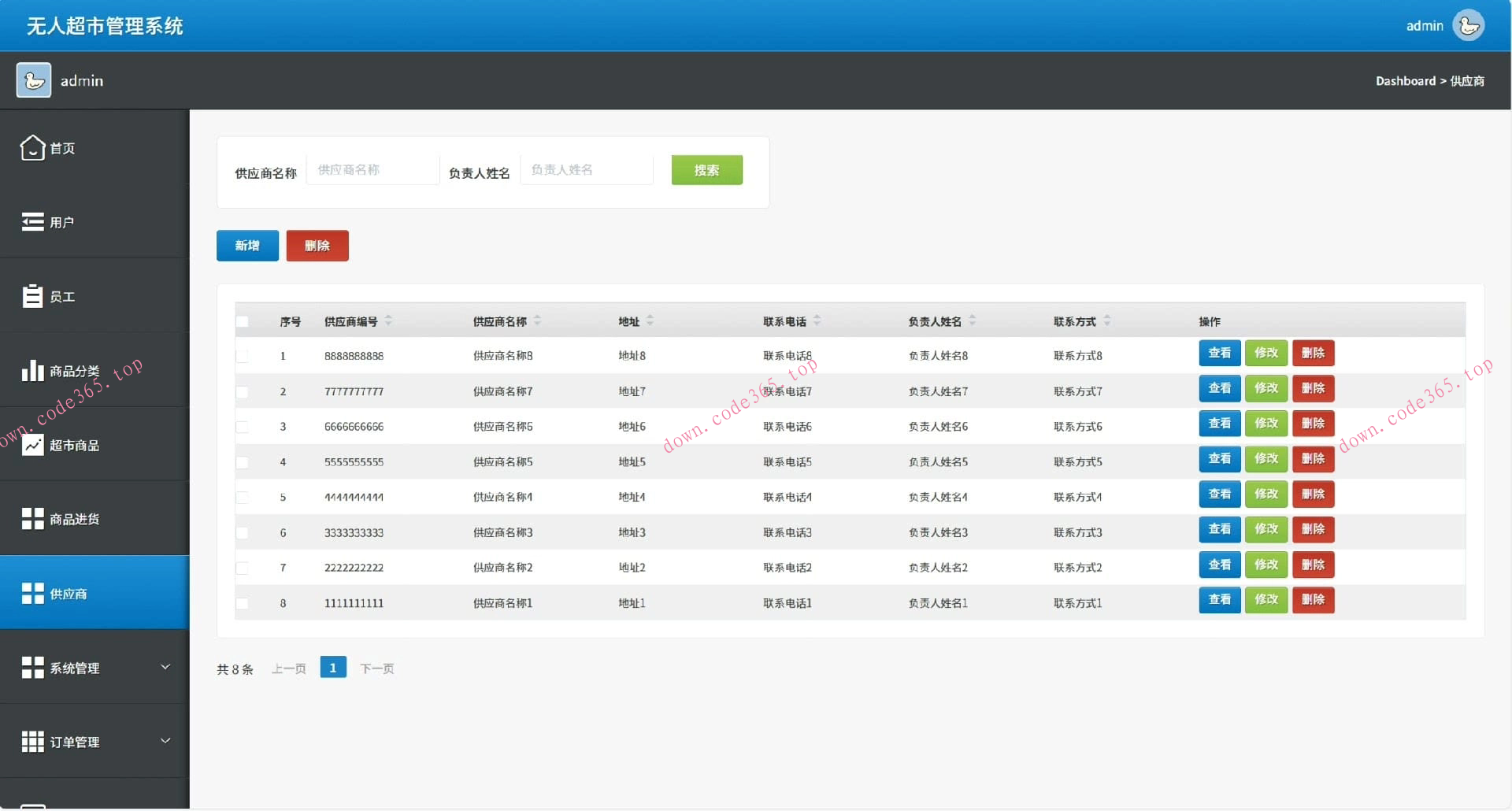
Task: Sort by 供应商编号 column arrows
Action: pos(388,320)
